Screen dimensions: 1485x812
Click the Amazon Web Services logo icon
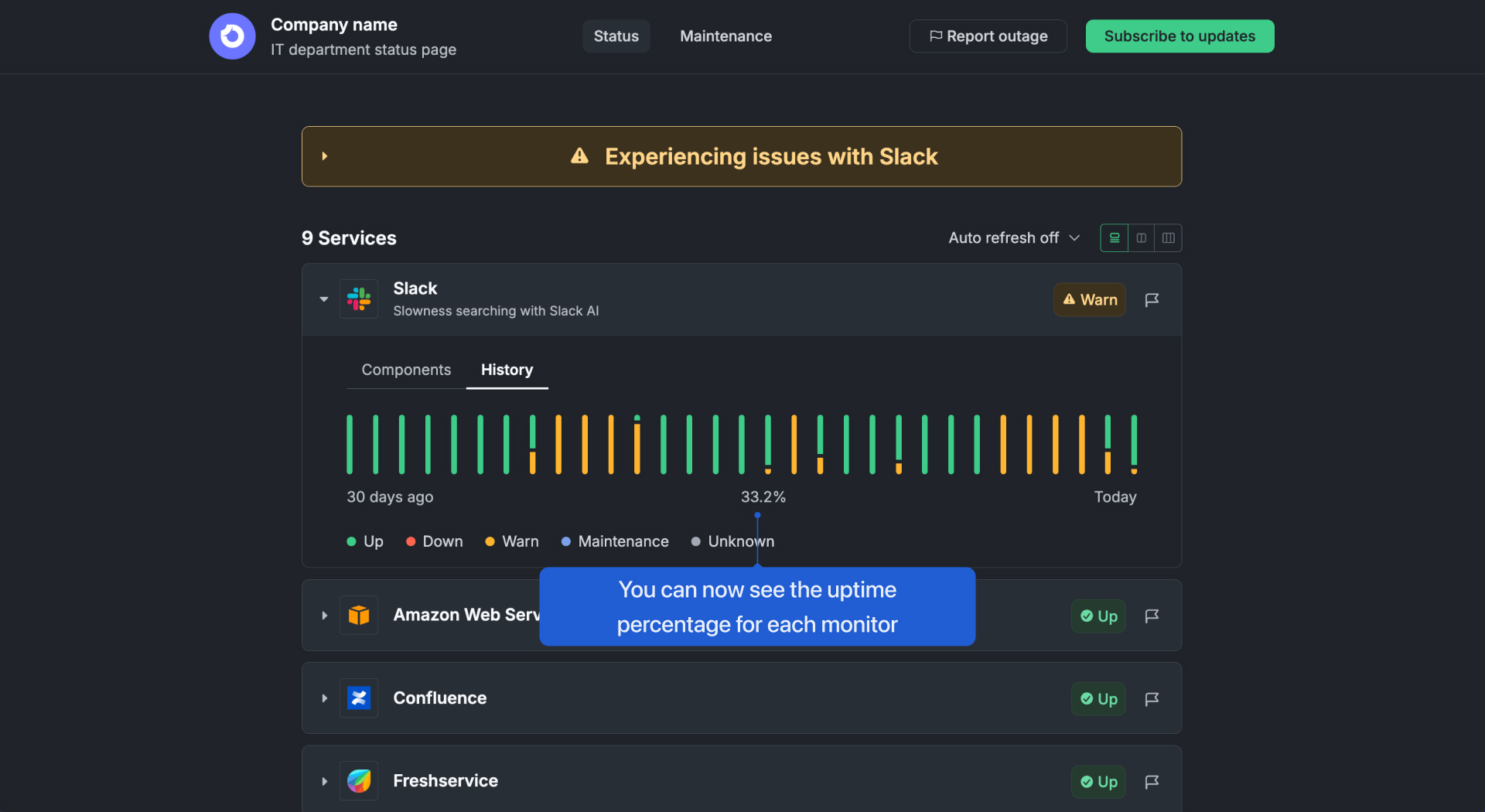click(x=359, y=616)
